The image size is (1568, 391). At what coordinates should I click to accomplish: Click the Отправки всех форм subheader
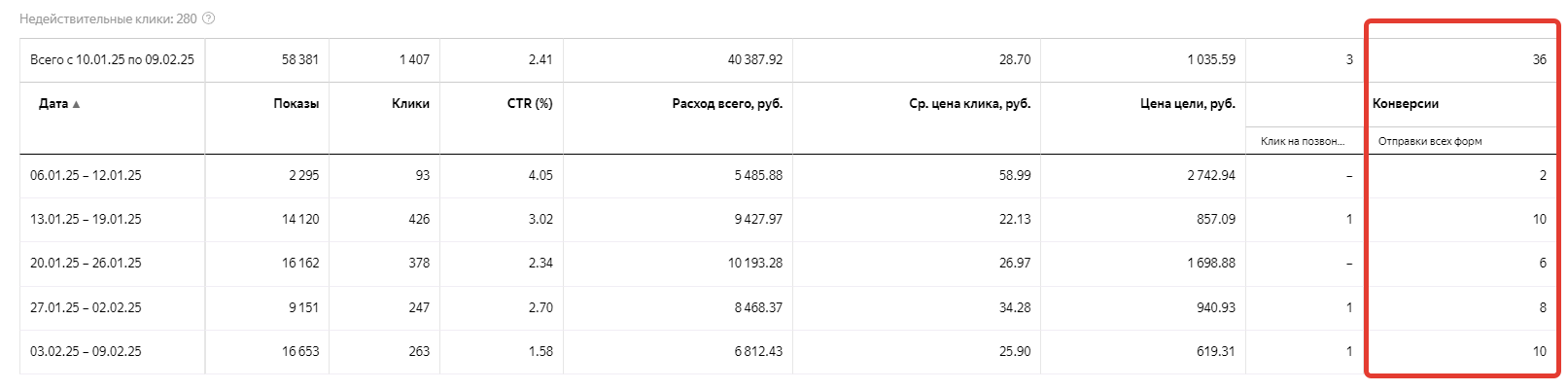(x=1430, y=141)
